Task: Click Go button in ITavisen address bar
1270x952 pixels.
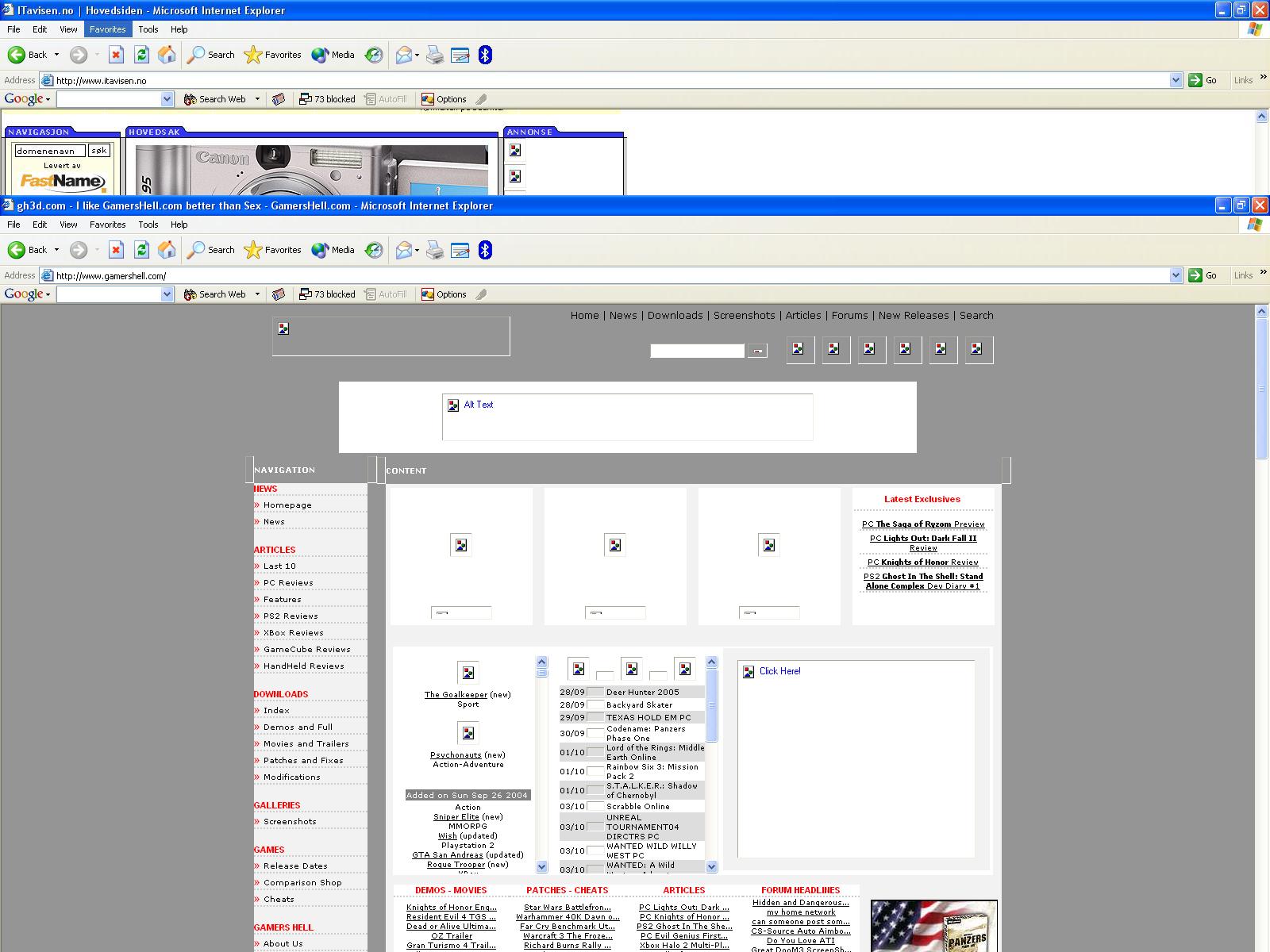Action: [1203, 80]
